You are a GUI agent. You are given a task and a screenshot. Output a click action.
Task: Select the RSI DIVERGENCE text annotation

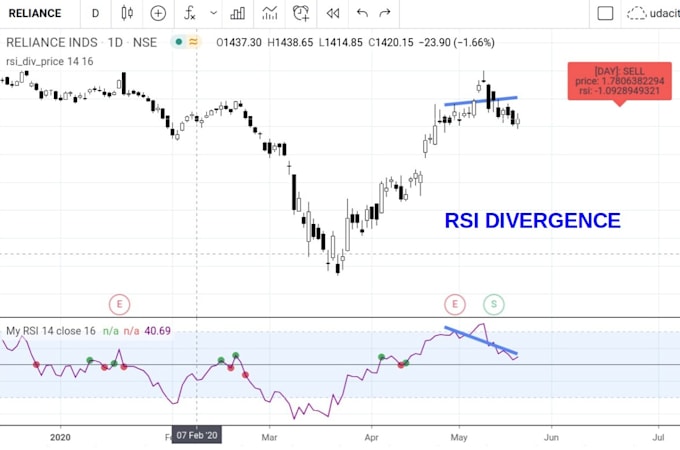tap(533, 221)
